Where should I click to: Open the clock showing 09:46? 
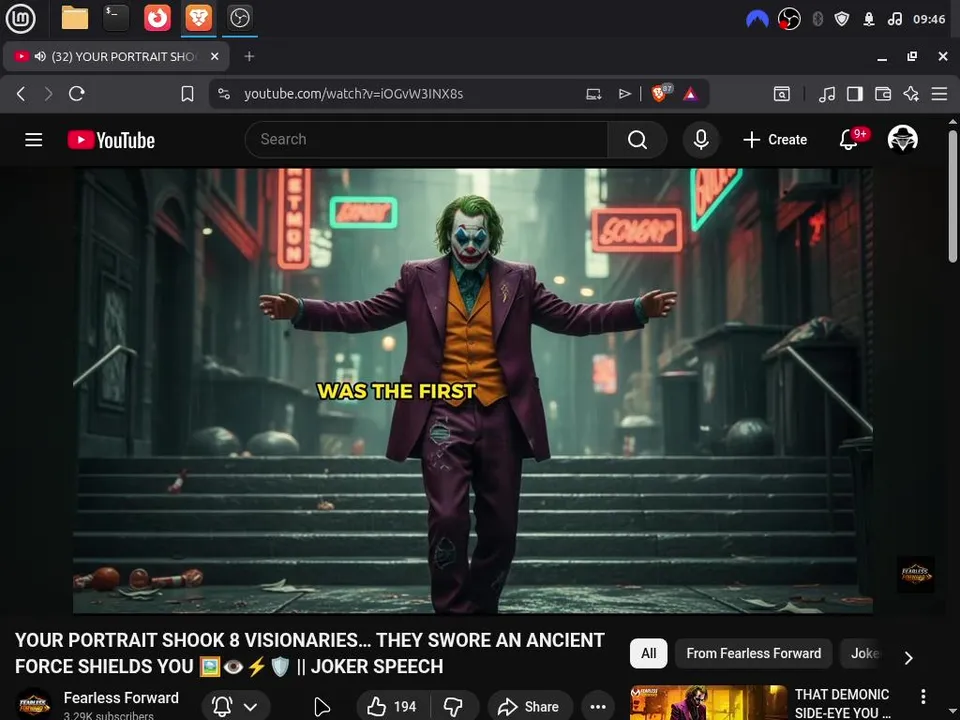pos(929,19)
